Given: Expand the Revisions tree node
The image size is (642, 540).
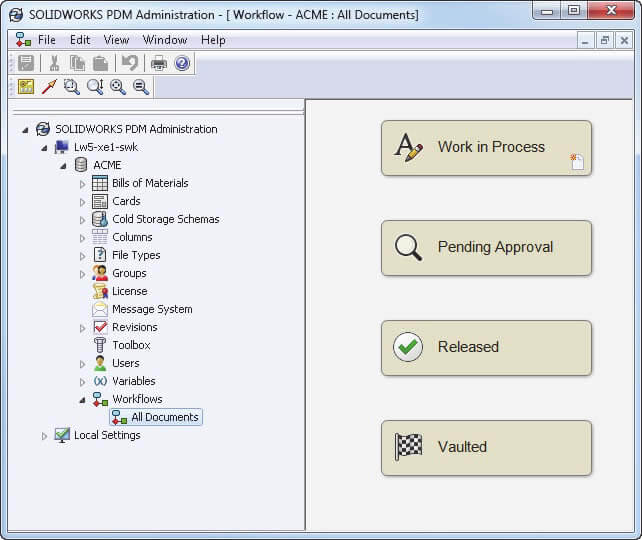Looking at the screenshot, I should coord(82,328).
